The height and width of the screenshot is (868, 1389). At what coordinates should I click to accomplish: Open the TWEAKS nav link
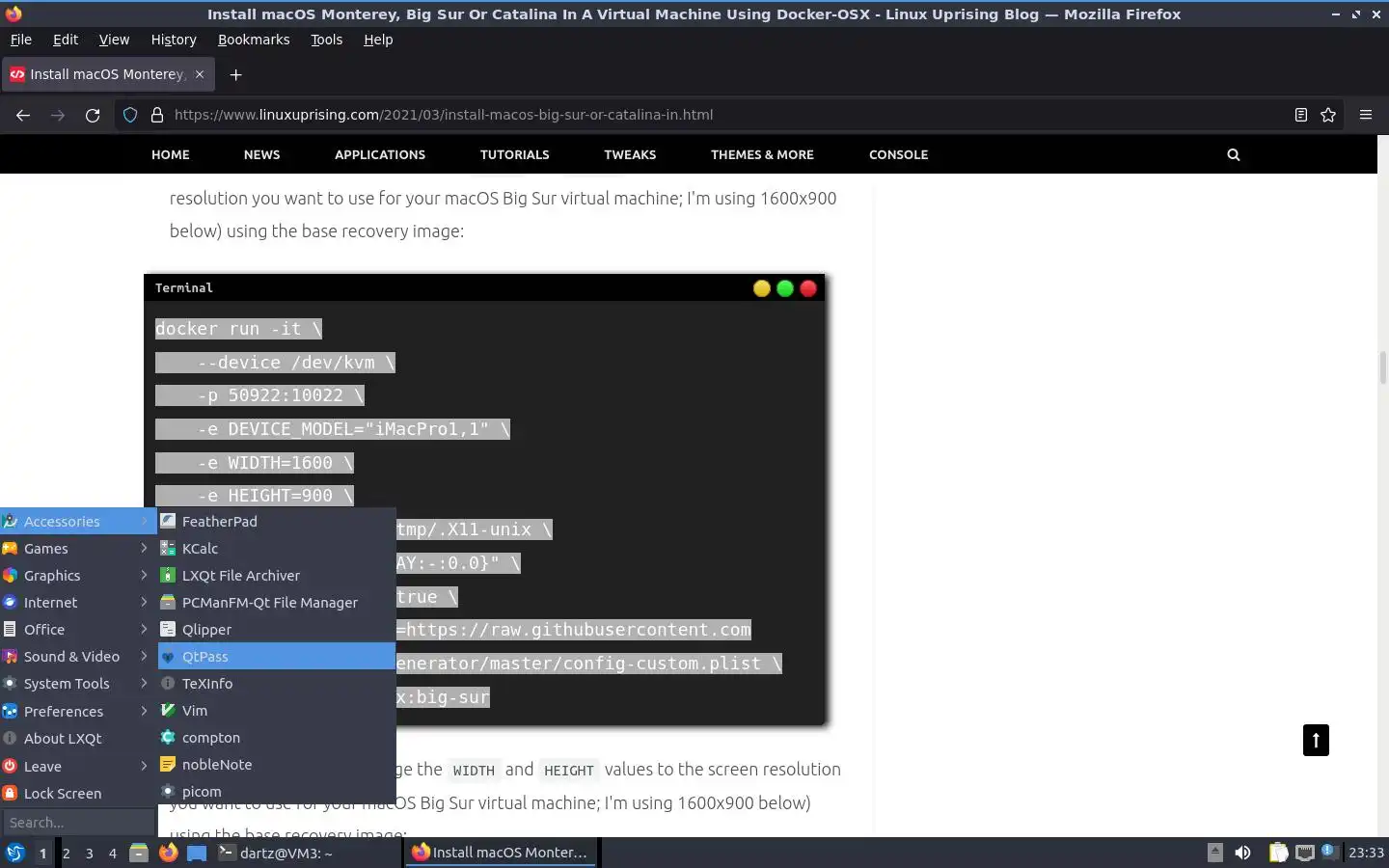(630, 154)
